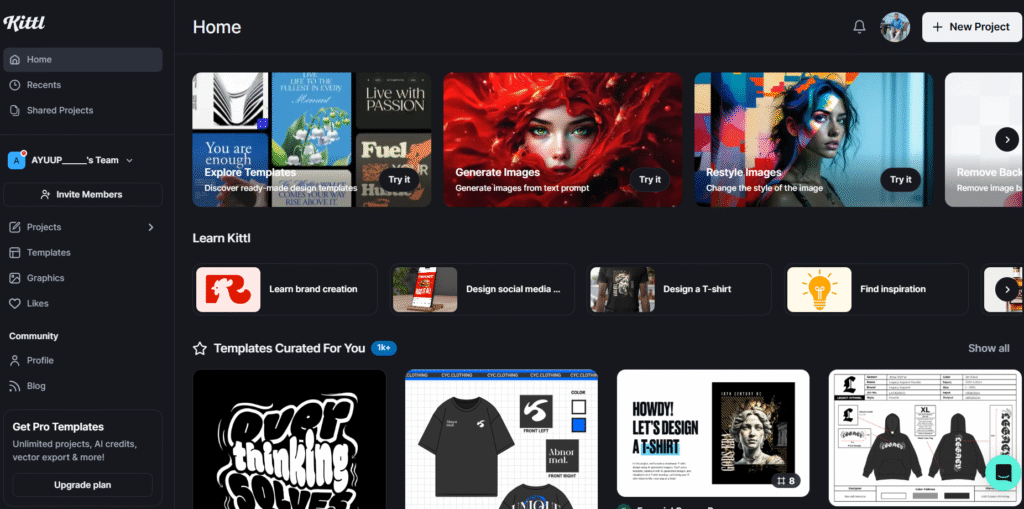
Task: Go to Home in sidebar
Action: tap(83, 59)
